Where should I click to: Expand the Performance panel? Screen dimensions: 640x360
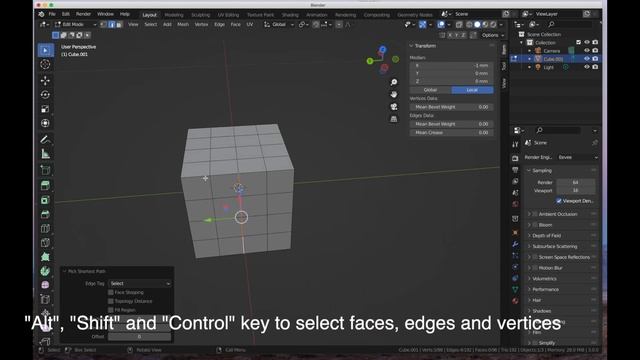pos(529,289)
